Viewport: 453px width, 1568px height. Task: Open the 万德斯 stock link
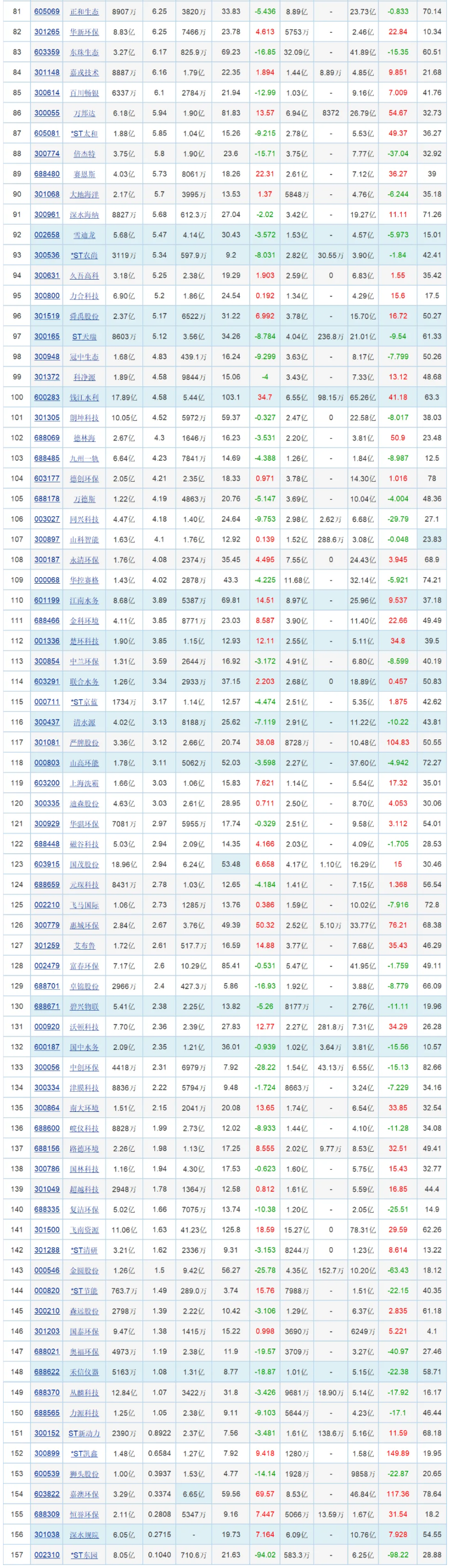point(84,498)
